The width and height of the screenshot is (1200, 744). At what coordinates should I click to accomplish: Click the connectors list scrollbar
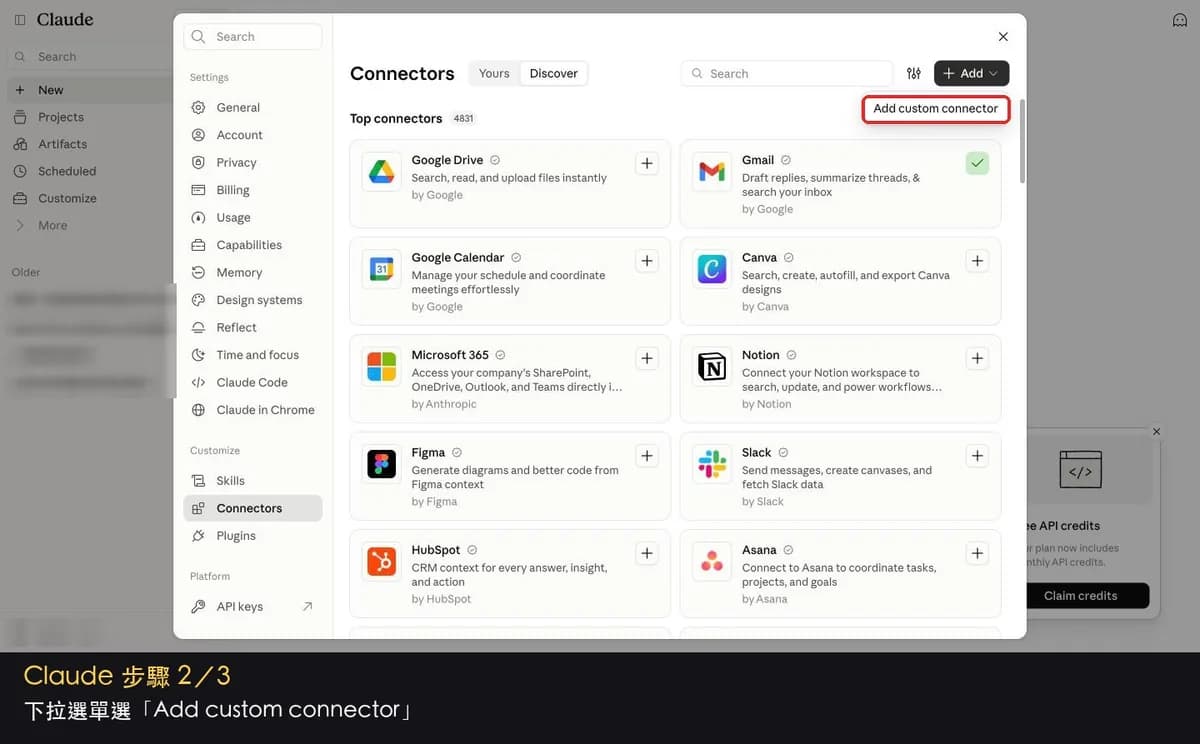(1022, 140)
